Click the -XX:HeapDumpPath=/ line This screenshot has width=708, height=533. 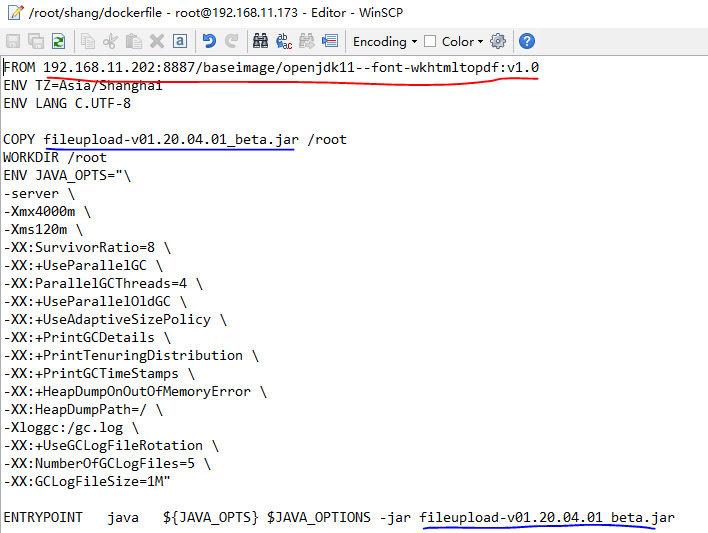(x=83, y=410)
